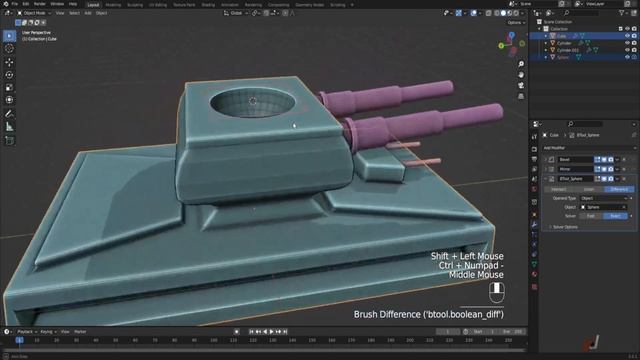This screenshot has height=360, width=640.
Task: Switch to the Sculpting workspace tab
Action: tap(135, 5)
